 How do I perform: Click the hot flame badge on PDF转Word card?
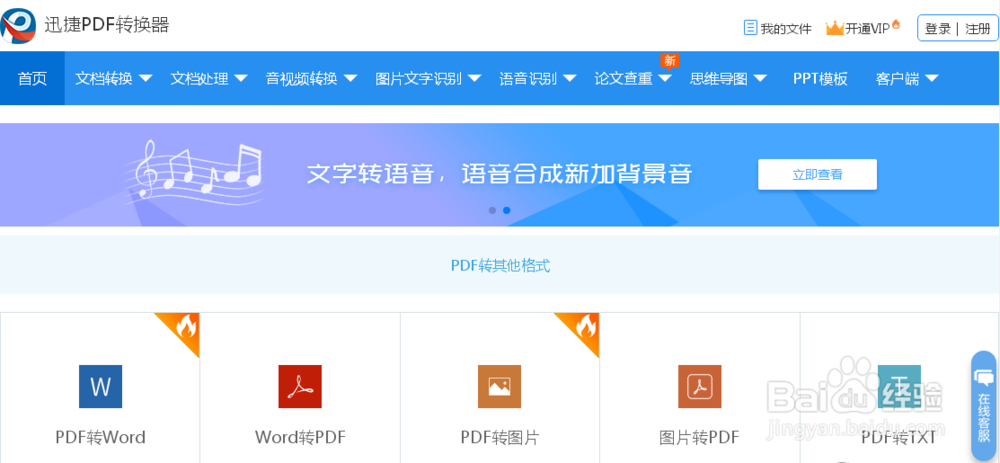click(x=186, y=328)
